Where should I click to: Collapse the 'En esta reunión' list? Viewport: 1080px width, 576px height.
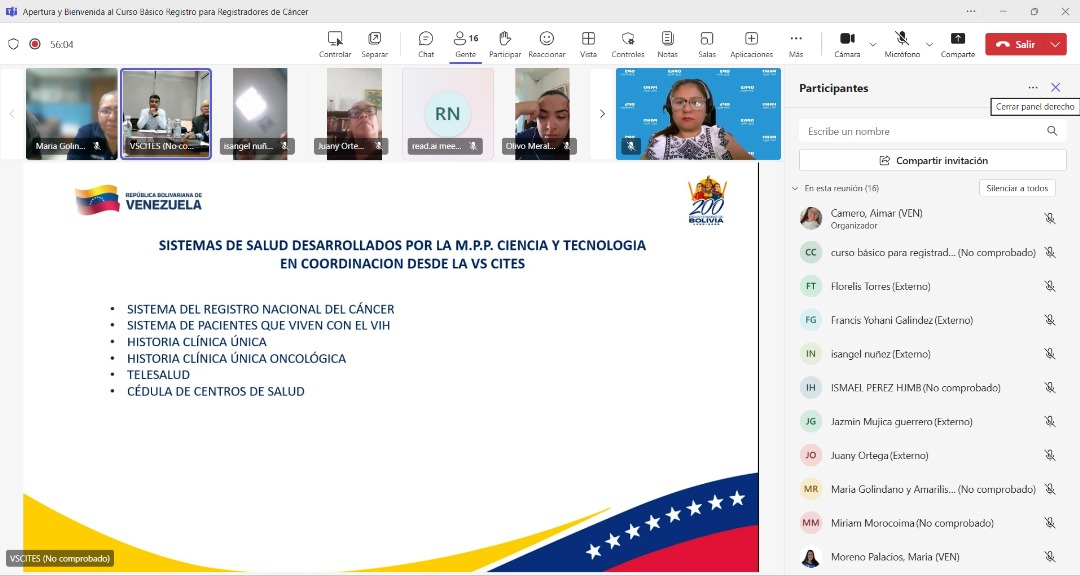click(796, 188)
